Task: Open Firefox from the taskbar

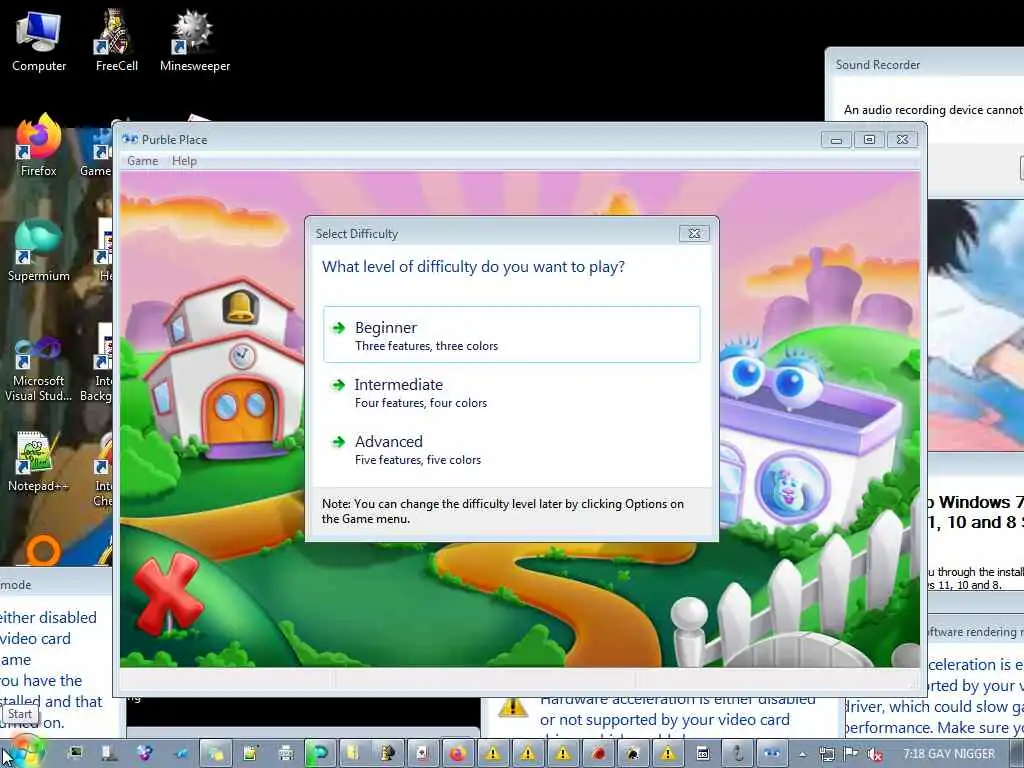Action: click(x=457, y=754)
